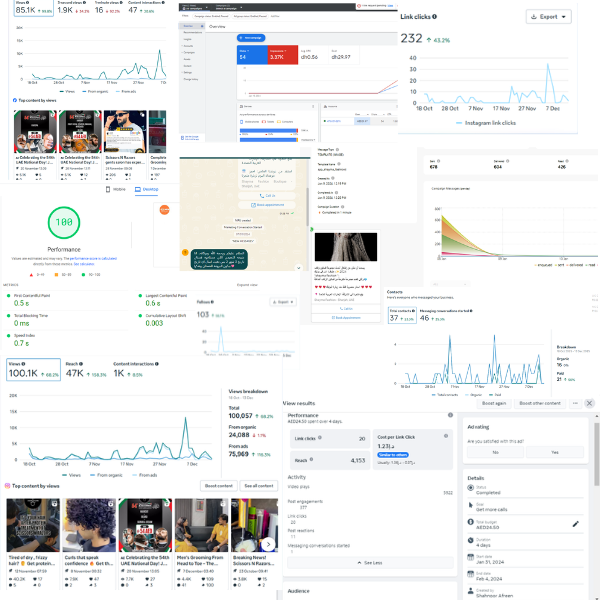Click info icon beside Views 100.1K

tap(23, 364)
